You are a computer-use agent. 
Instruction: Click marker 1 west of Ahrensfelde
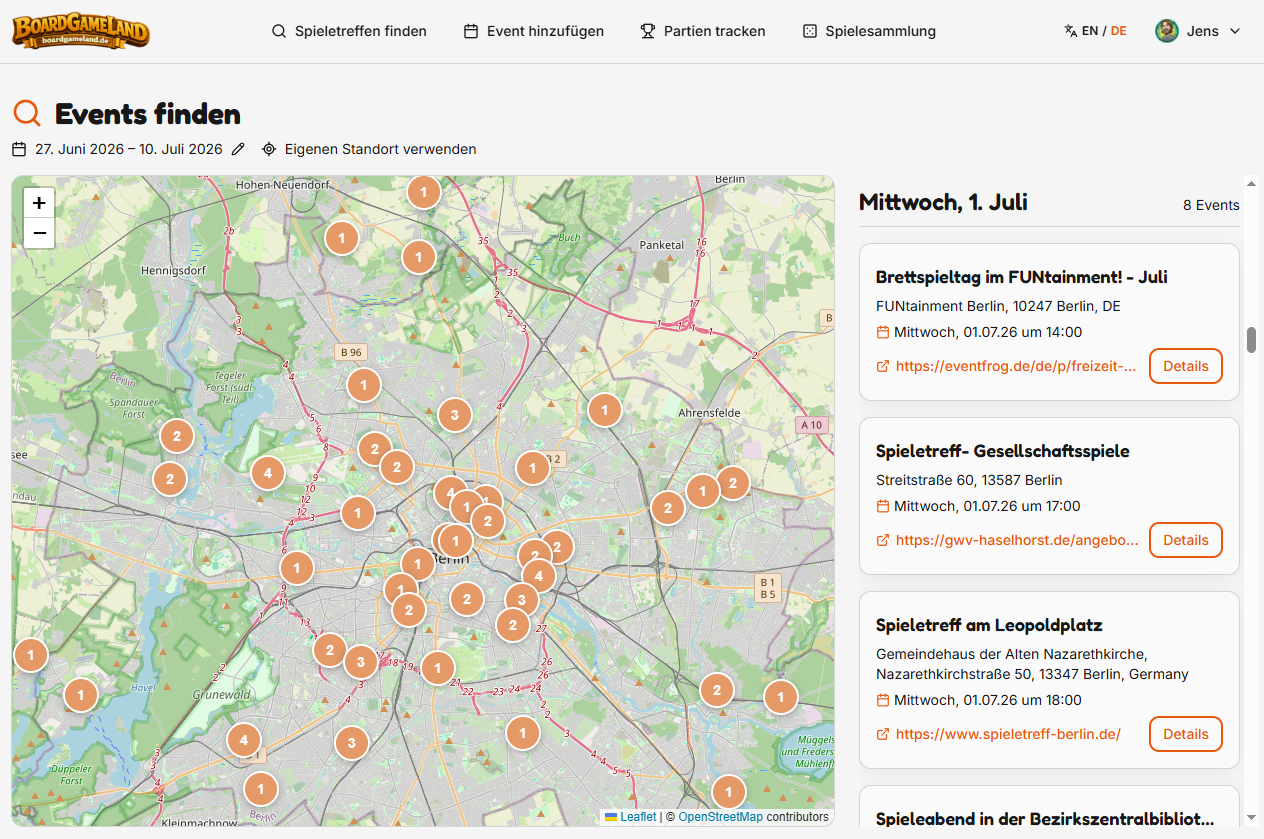point(604,410)
